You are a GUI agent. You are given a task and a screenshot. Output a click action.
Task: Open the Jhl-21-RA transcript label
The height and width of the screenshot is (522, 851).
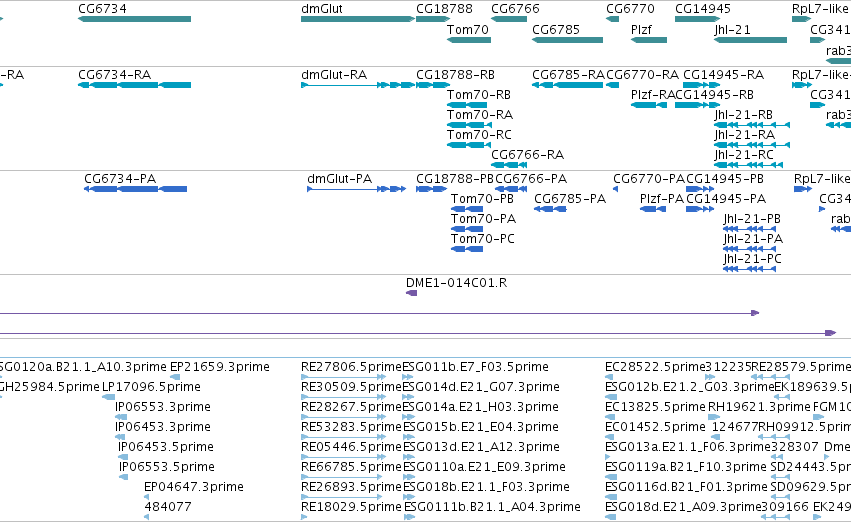tap(744, 135)
